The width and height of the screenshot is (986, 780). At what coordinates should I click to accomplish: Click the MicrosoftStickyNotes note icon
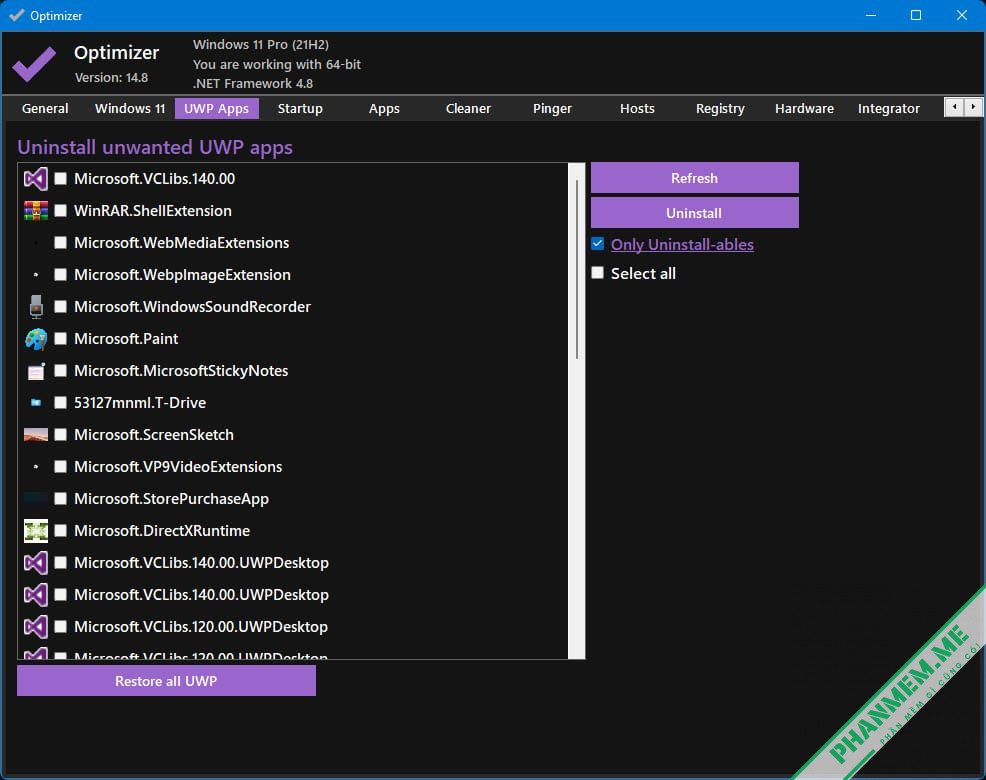pos(36,371)
